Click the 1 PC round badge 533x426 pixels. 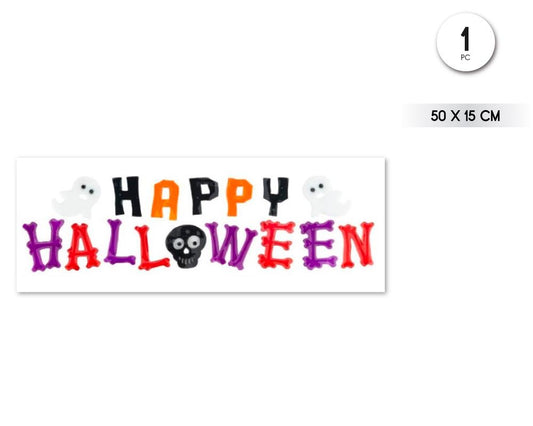(466, 42)
